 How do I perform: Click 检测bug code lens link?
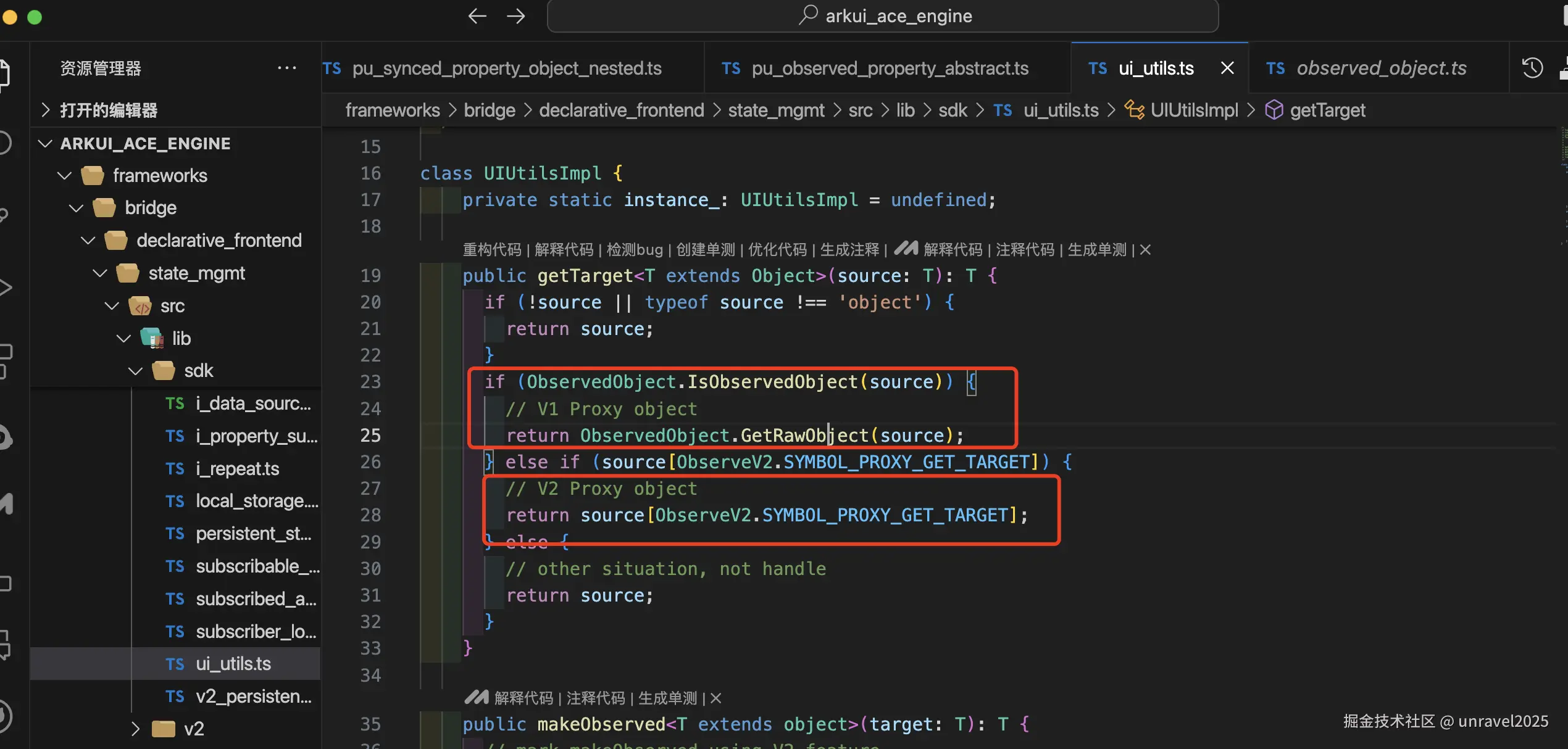[x=634, y=250]
